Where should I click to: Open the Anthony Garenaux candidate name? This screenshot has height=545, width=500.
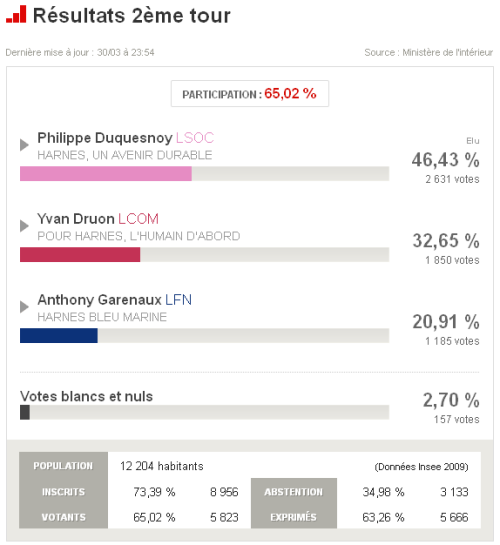point(99,300)
